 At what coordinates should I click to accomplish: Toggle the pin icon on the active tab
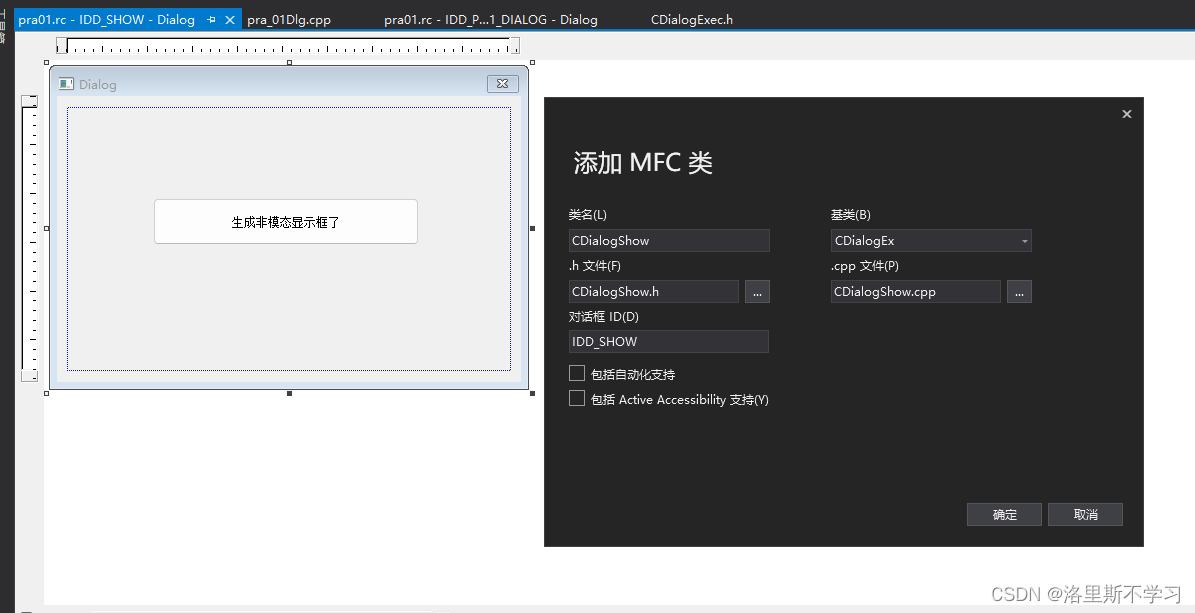point(211,18)
